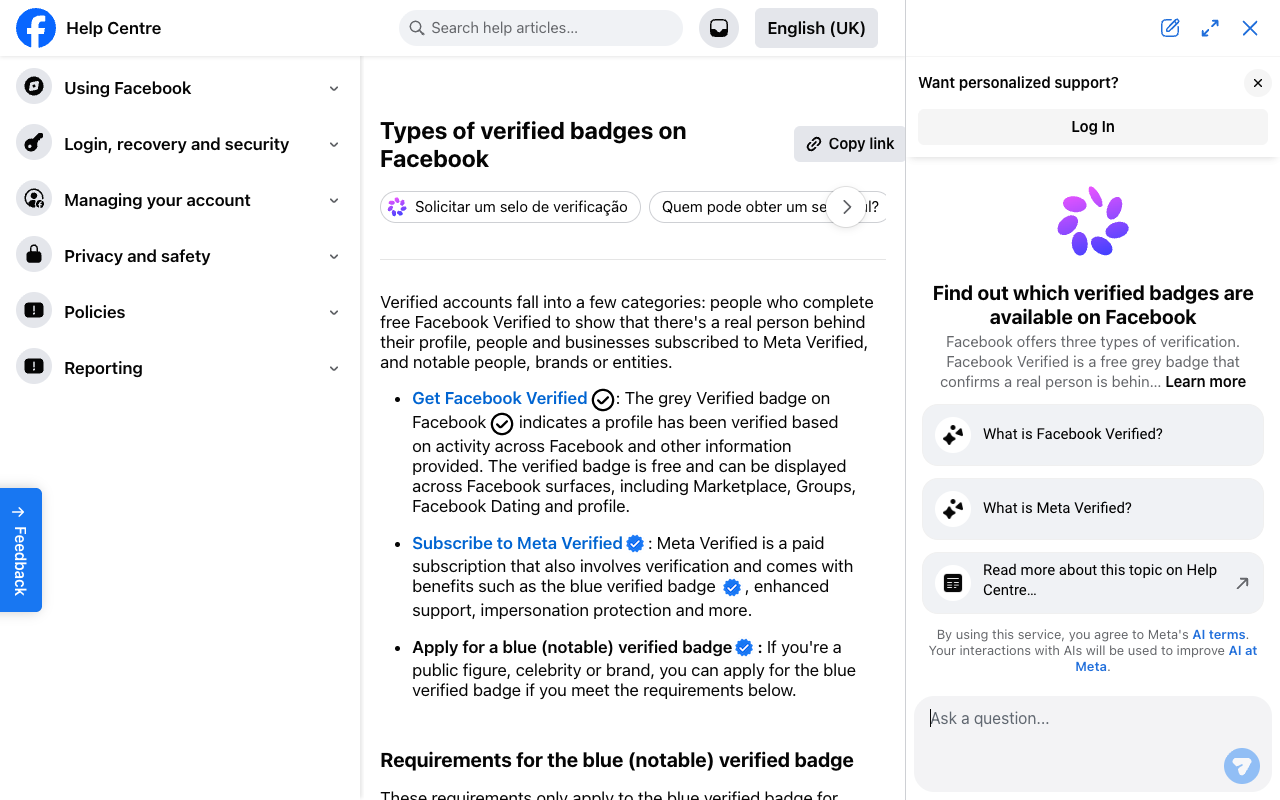Click Help Centre title text
Image resolution: width=1280 pixels, height=800 pixels.
(x=114, y=28)
